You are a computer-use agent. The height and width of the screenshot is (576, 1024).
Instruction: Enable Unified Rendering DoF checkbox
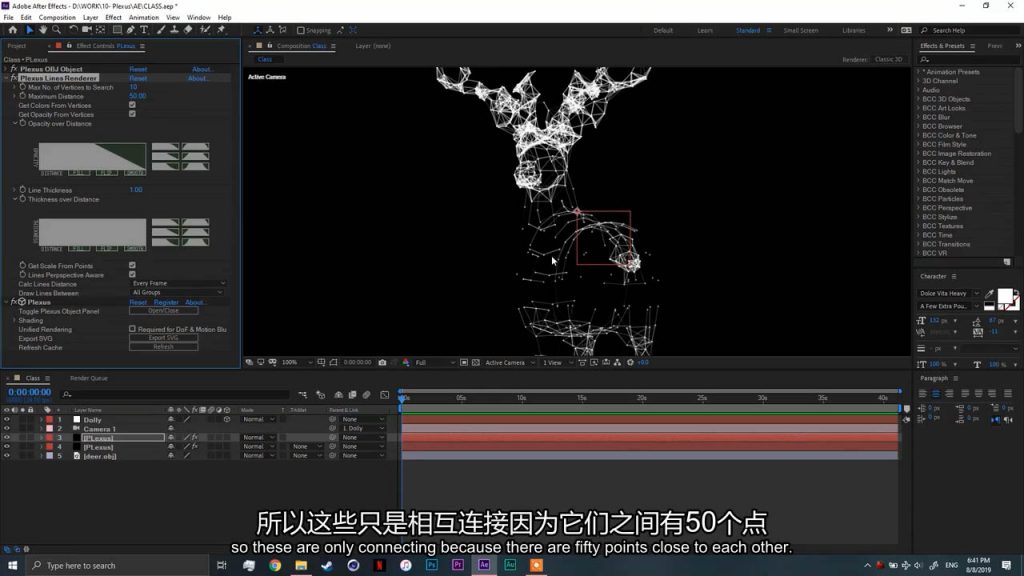click(133, 329)
